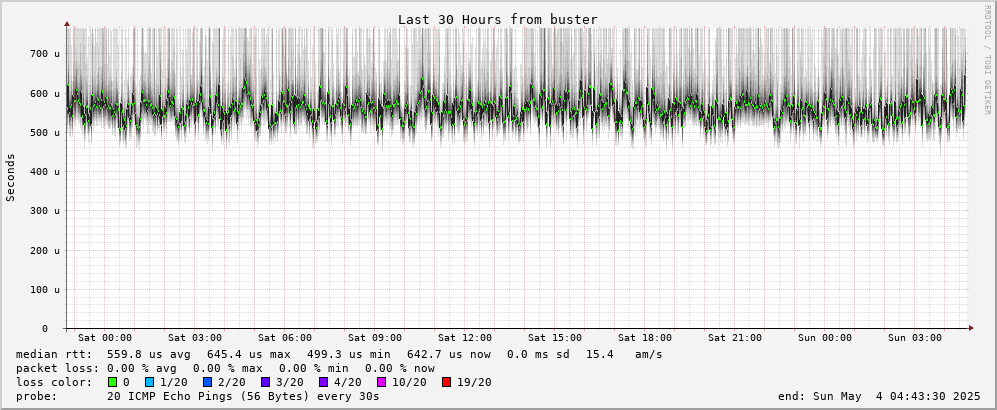Click the '0.00 % avg' packet loss value
The image size is (997, 410).
tap(142, 369)
